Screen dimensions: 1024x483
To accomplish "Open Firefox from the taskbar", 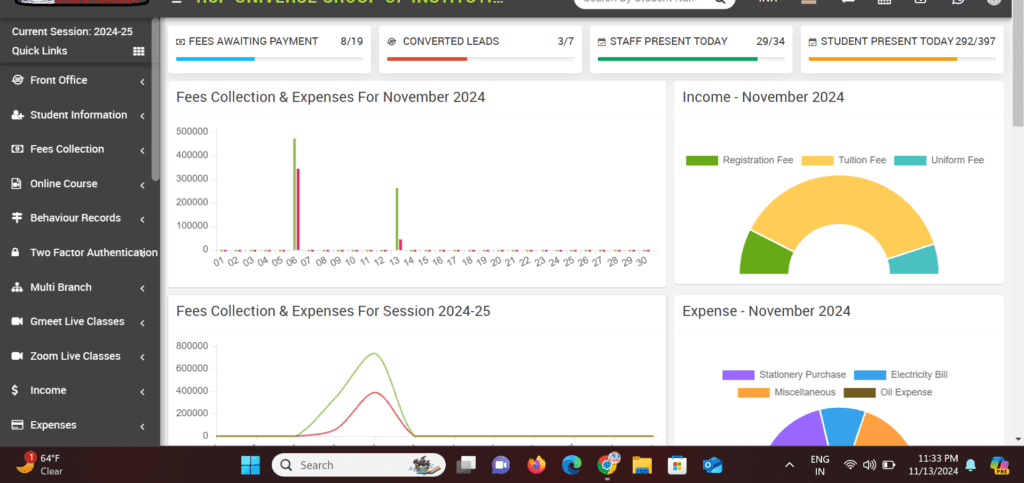I will (x=537, y=465).
